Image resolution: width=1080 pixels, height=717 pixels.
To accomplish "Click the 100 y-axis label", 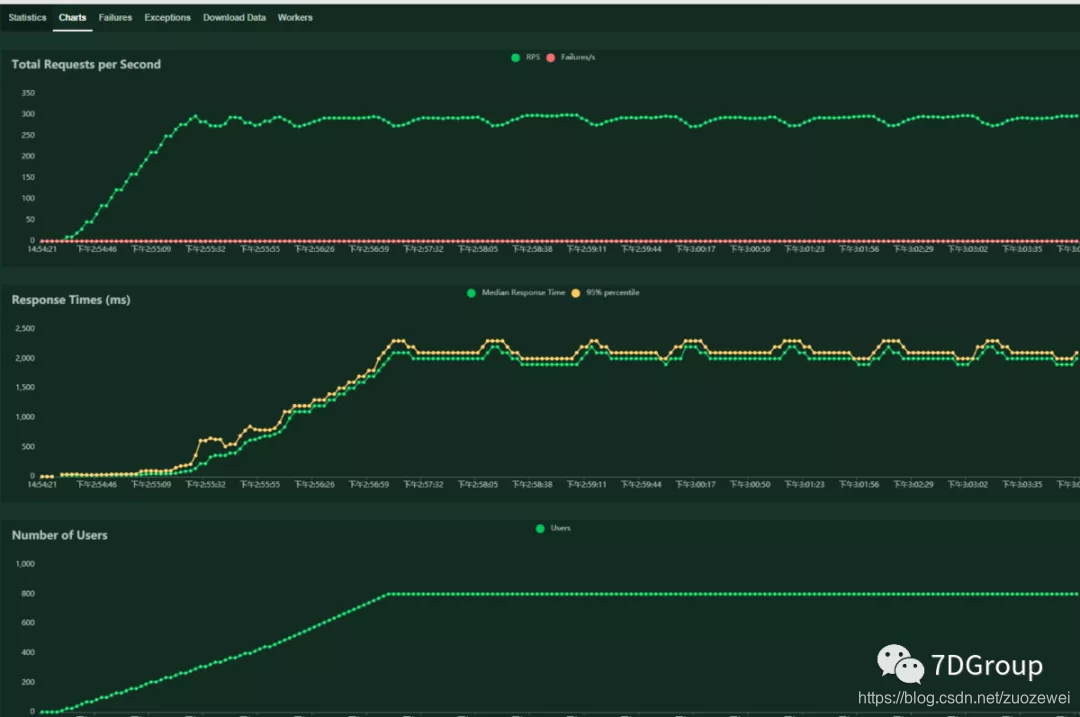I will pos(28,198).
